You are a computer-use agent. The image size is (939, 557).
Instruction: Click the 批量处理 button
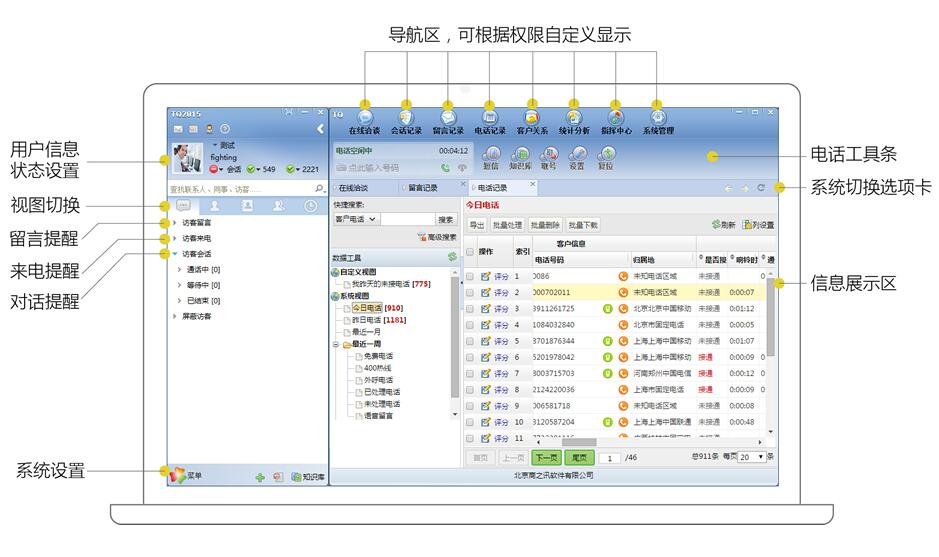508,225
